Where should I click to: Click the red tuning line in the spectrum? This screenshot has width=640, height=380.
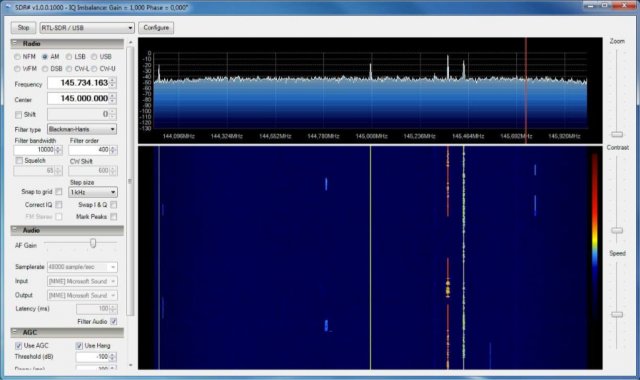point(526,90)
